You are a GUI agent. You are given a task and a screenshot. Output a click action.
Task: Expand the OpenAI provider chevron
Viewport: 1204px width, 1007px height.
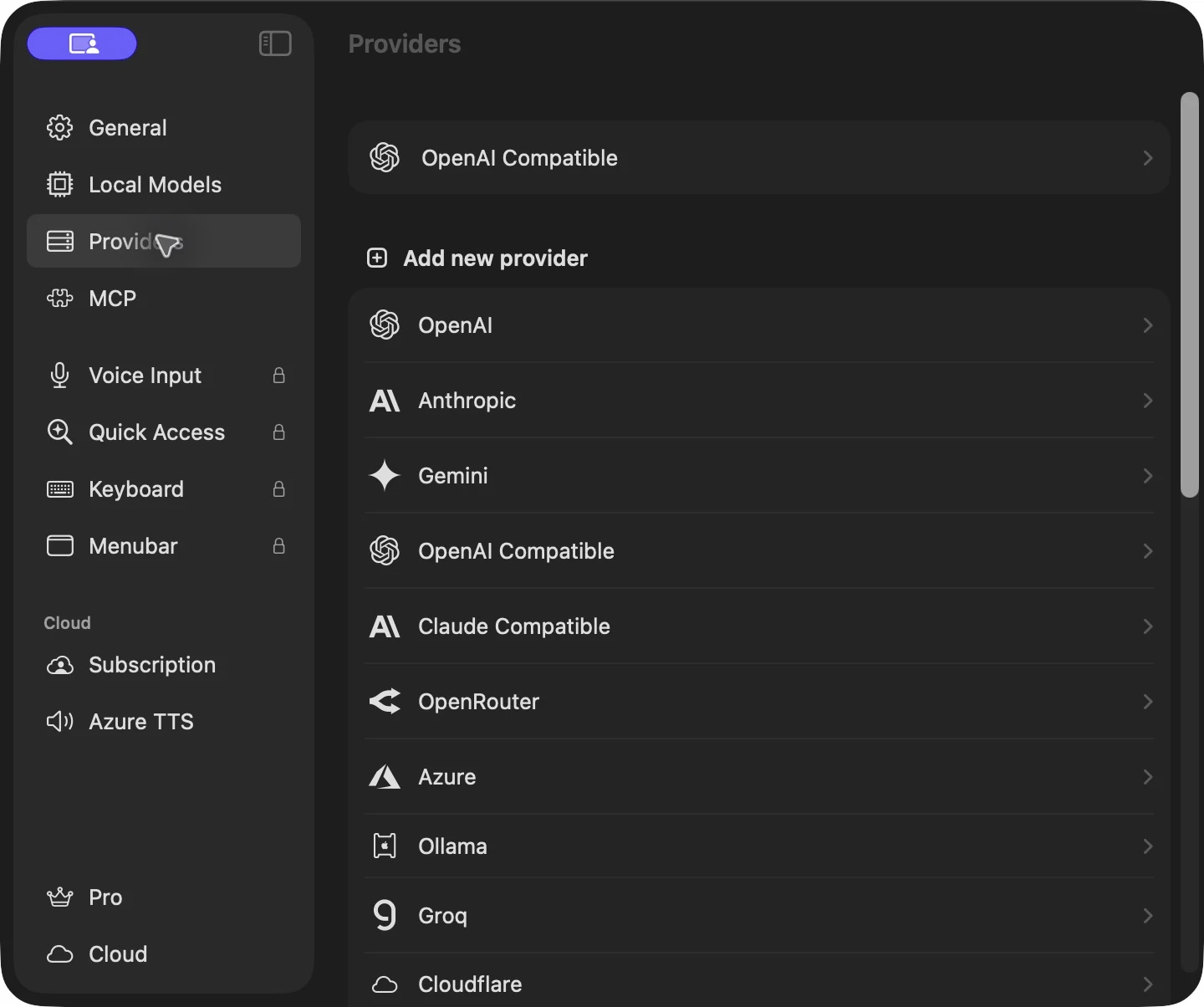tap(1148, 325)
